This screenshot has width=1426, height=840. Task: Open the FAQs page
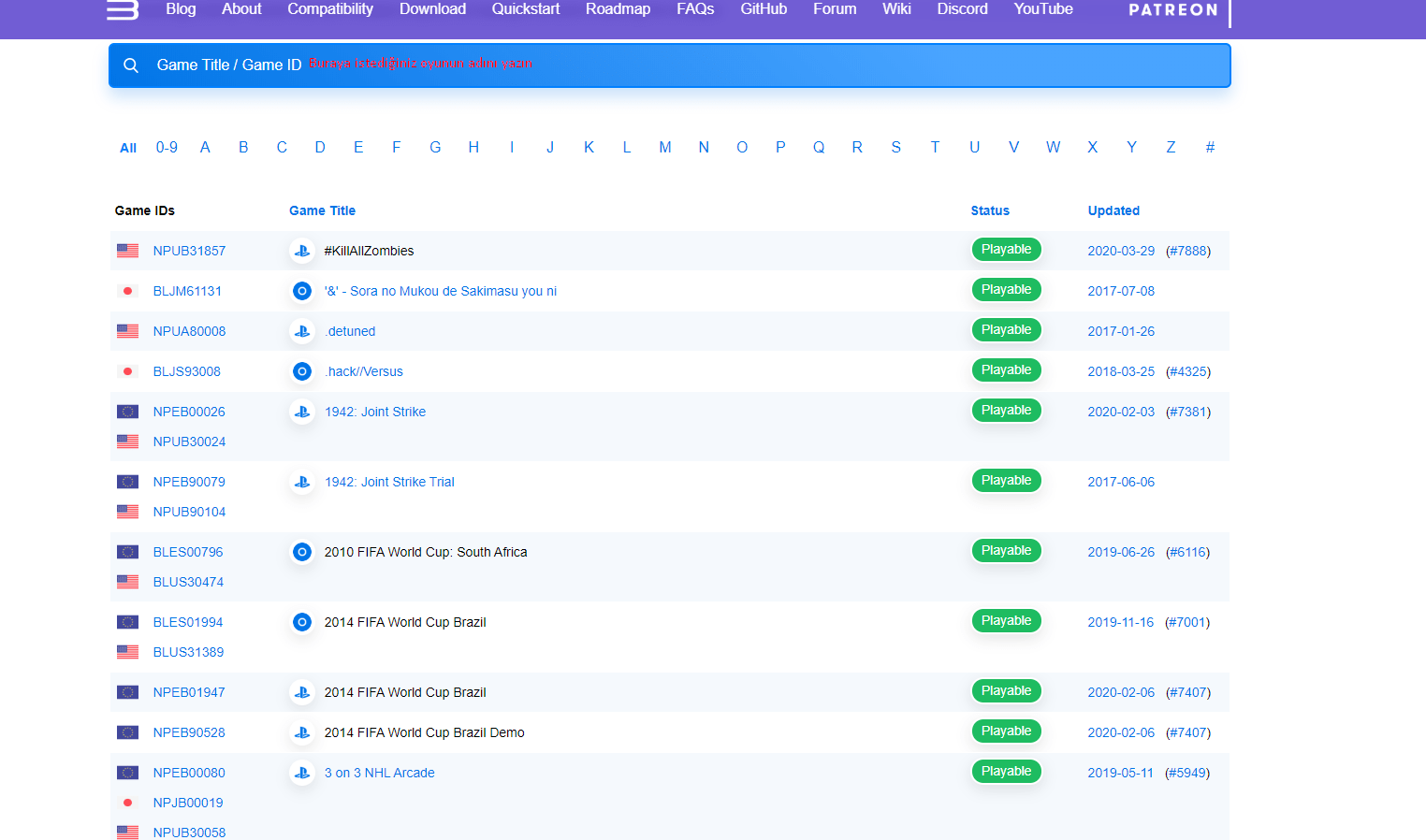(x=695, y=9)
